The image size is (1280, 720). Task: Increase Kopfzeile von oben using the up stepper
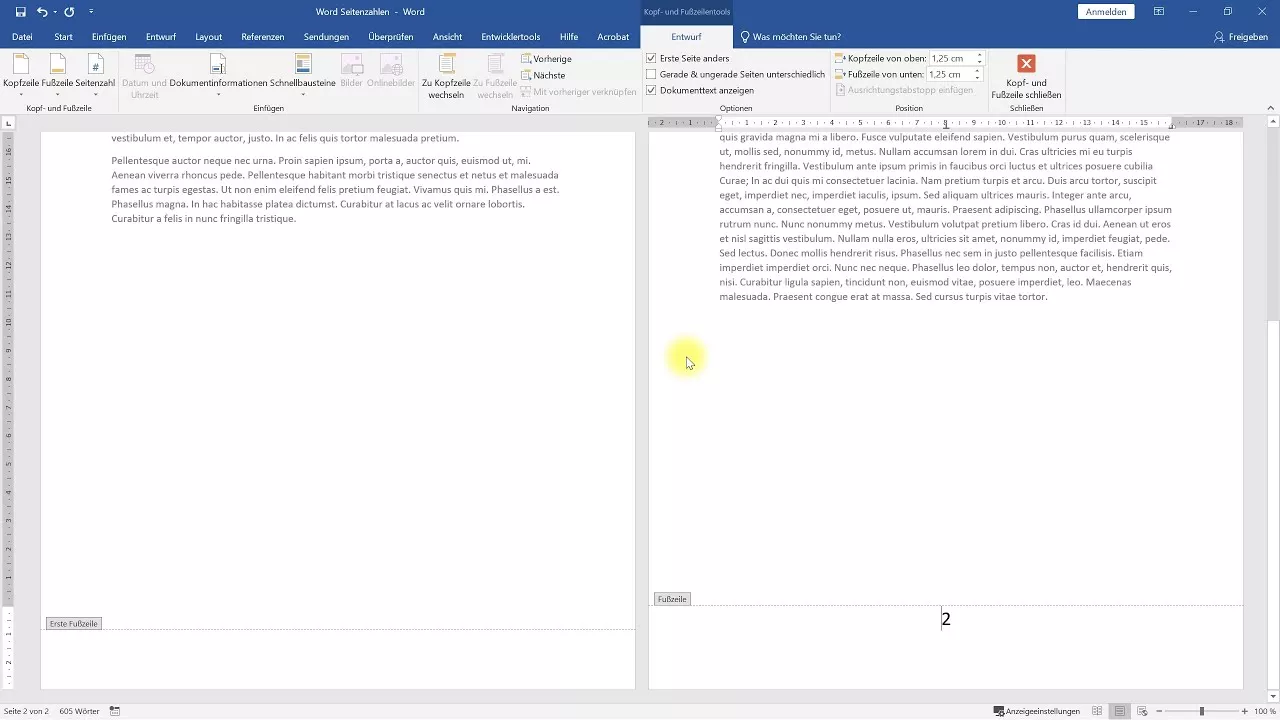[x=978, y=55]
